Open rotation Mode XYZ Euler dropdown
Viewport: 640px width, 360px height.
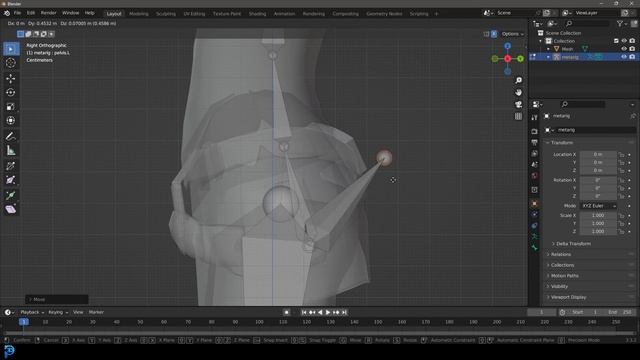coord(598,206)
